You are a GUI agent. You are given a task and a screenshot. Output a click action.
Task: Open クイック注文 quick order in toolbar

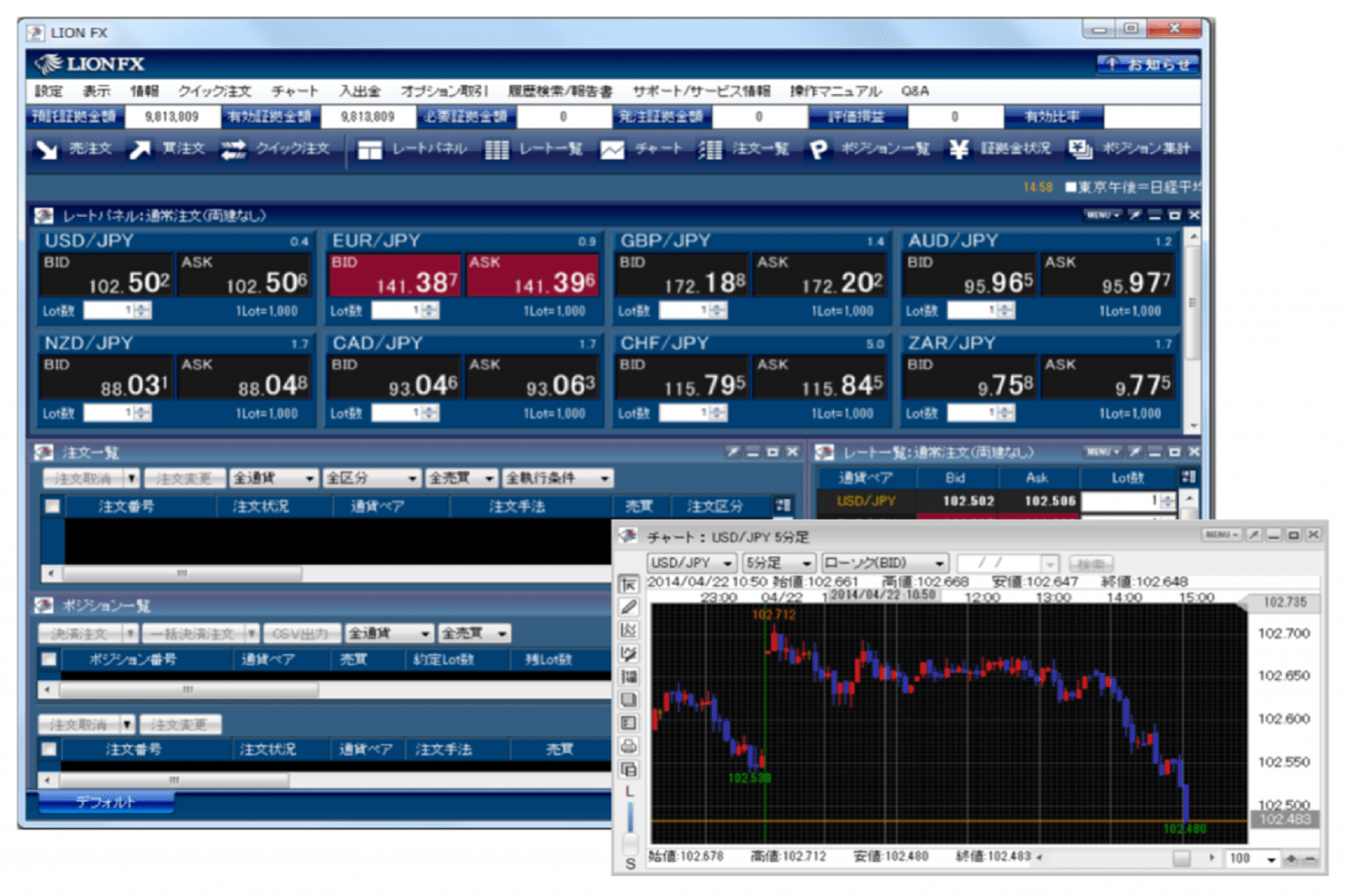(275, 149)
